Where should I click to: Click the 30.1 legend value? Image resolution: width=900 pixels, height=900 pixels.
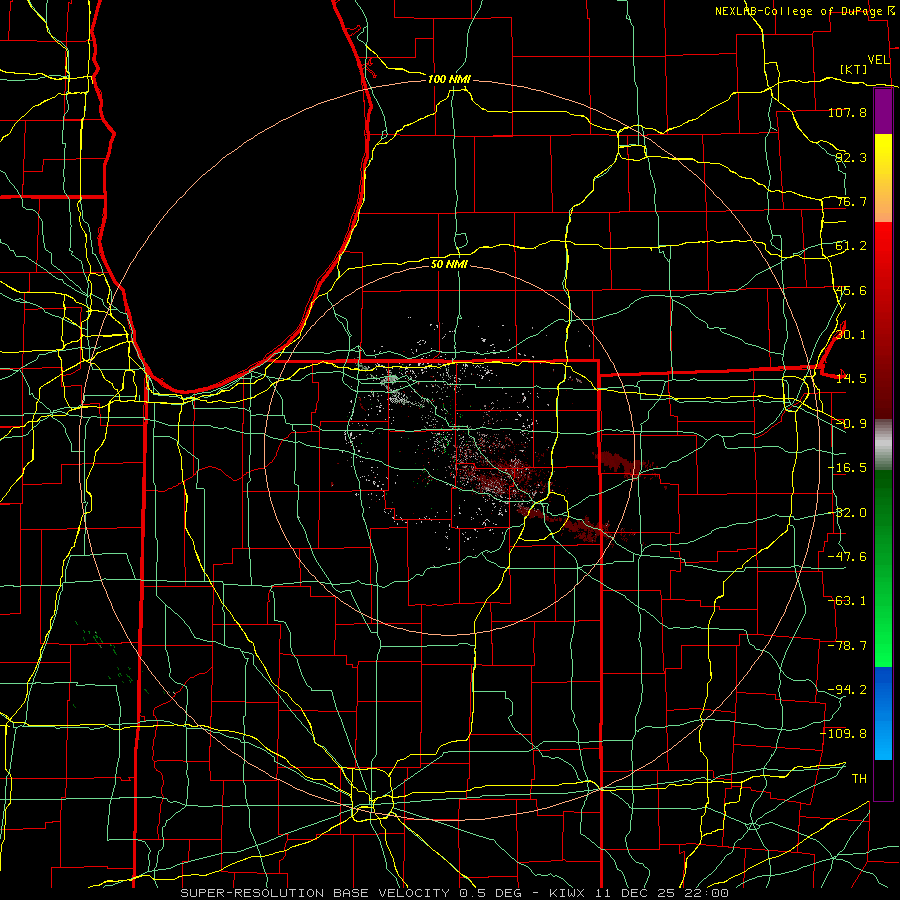[851, 335]
